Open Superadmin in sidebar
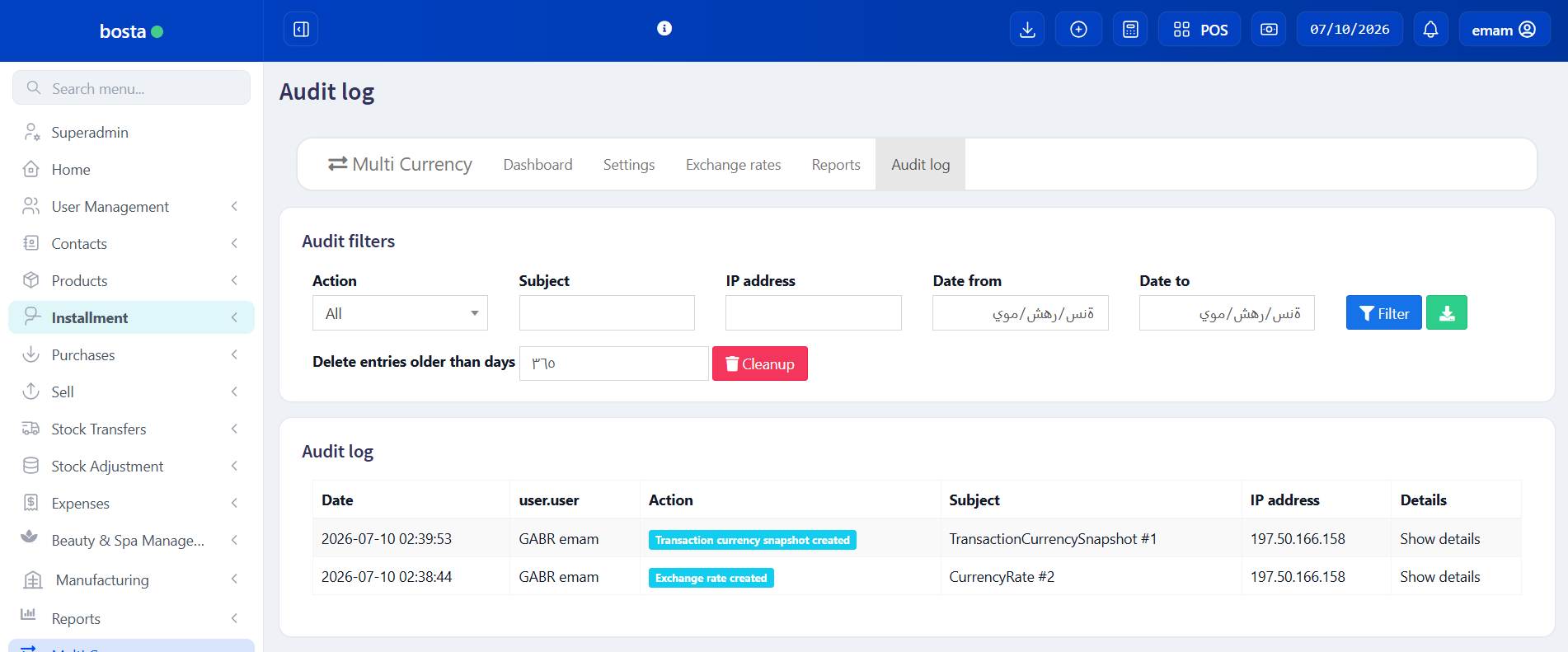Viewport: 1568px width, 652px height. (131, 132)
